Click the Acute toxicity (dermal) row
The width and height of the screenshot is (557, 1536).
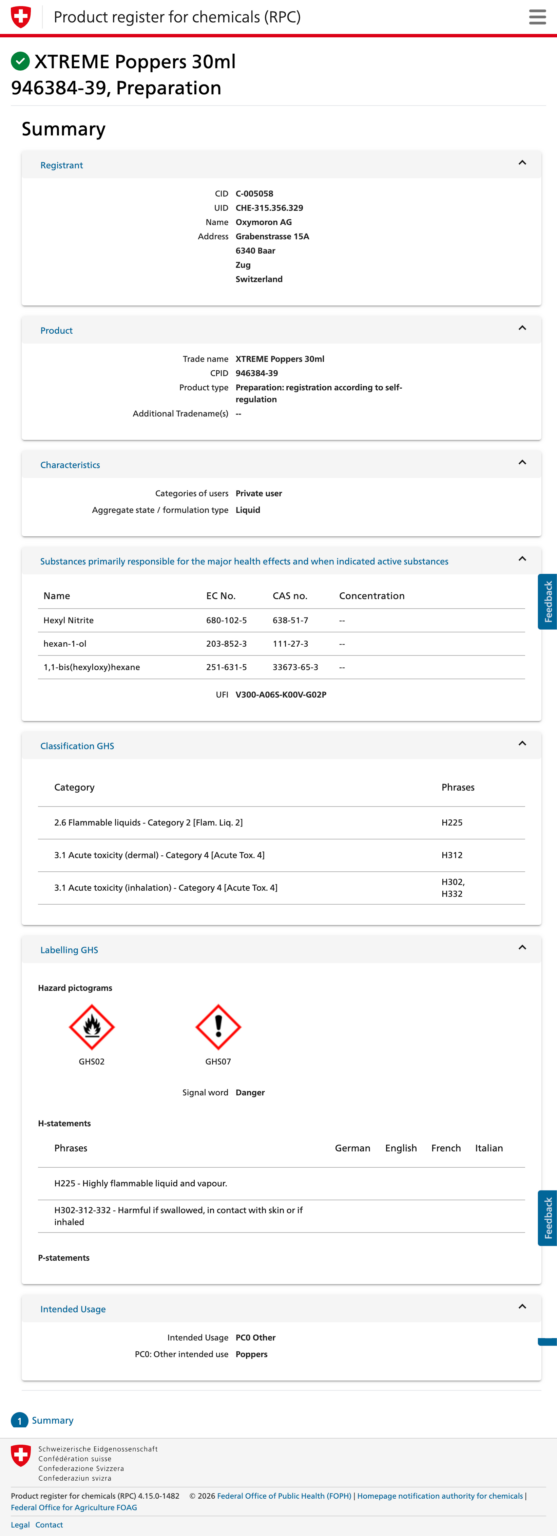tap(281, 855)
